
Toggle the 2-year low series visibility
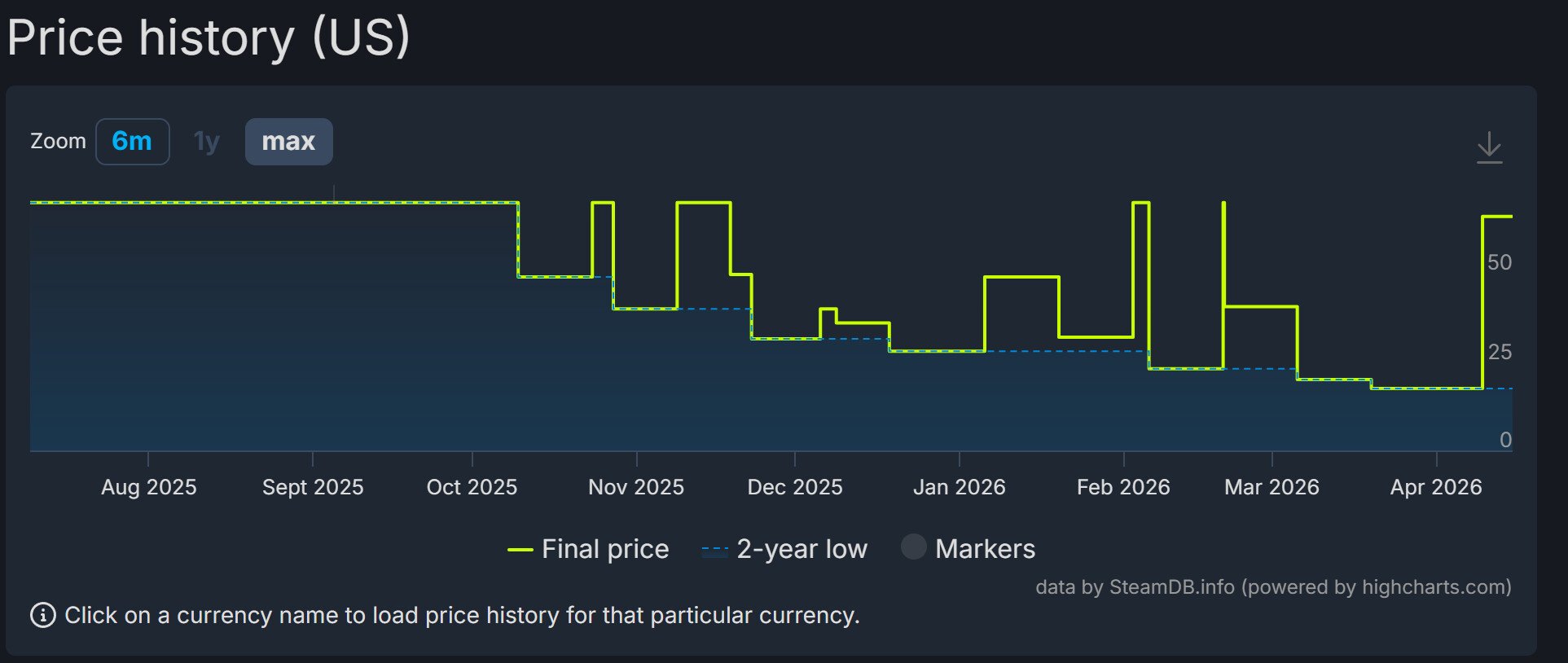coord(801,548)
